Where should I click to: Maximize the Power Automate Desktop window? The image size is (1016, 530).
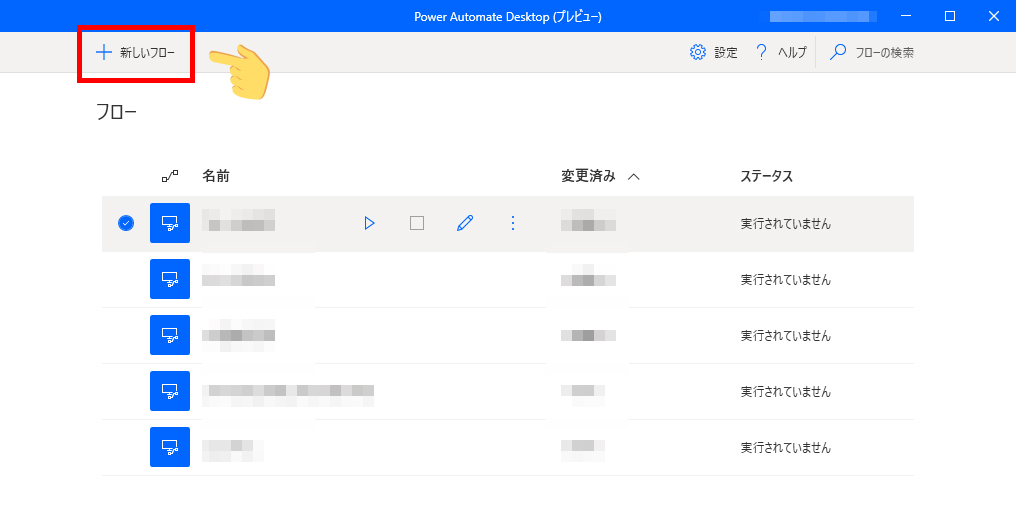point(950,16)
